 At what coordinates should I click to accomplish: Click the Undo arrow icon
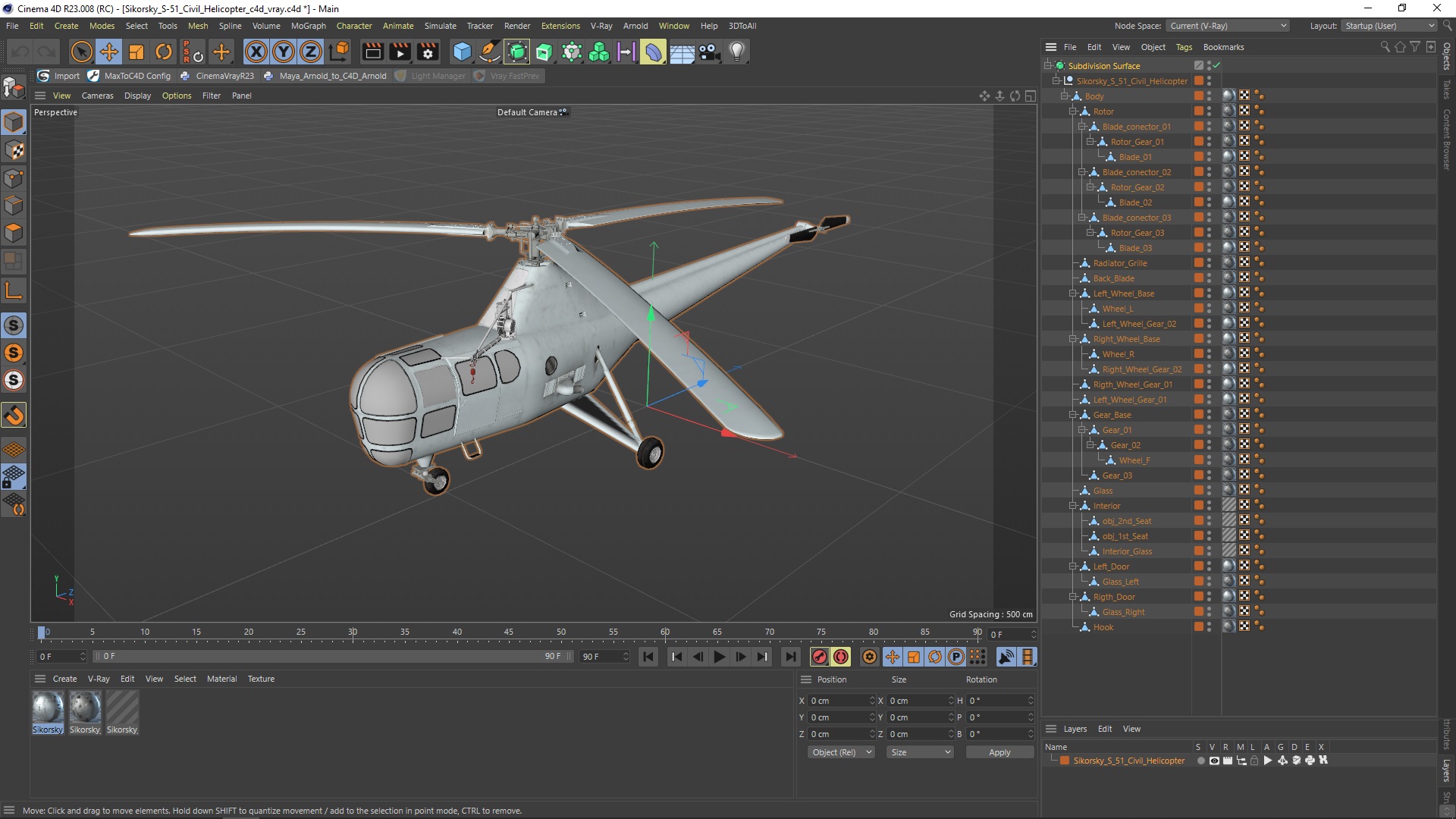pos(20,52)
